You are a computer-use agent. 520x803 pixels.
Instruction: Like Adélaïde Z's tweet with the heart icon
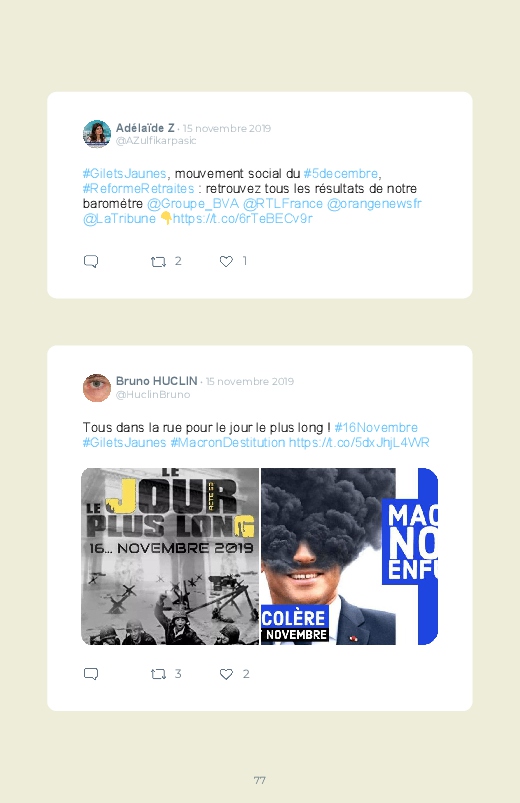(x=226, y=261)
